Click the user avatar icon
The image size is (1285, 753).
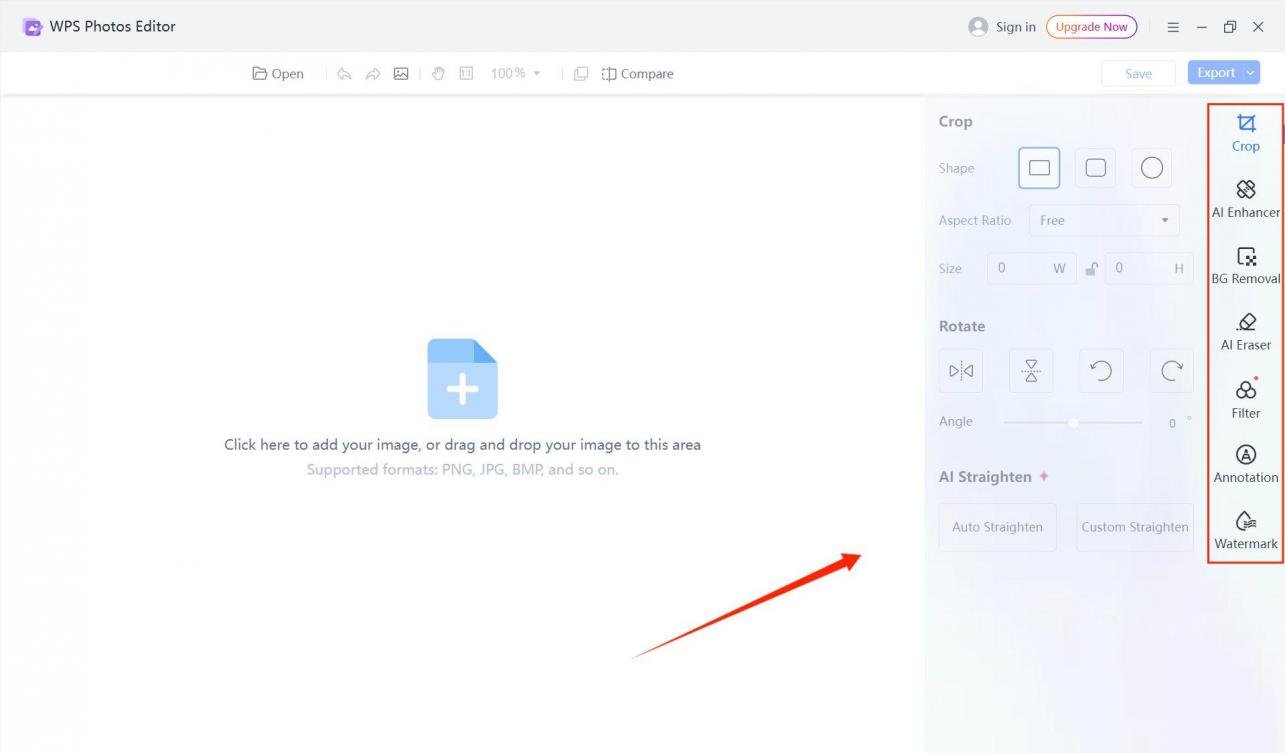pos(978,27)
